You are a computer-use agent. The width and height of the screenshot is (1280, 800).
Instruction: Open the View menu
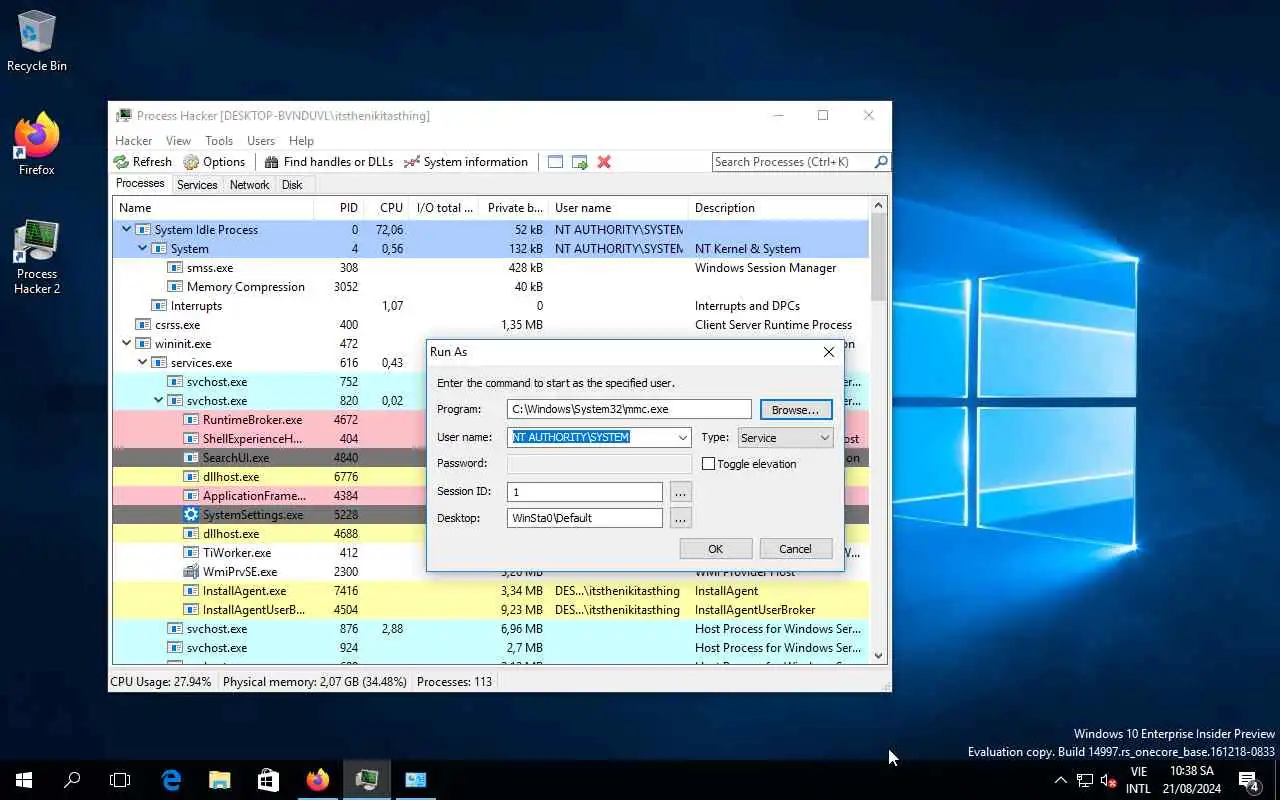[178, 141]
